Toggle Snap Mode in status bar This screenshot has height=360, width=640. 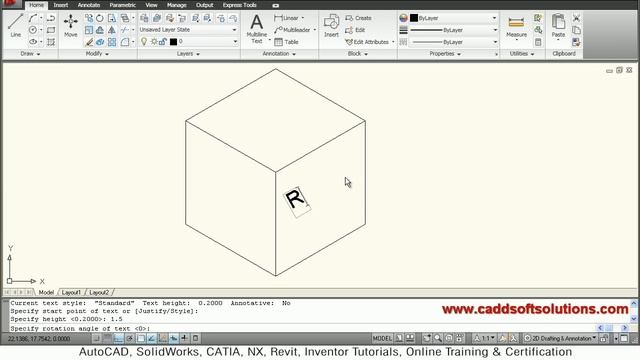coord(97,338)
